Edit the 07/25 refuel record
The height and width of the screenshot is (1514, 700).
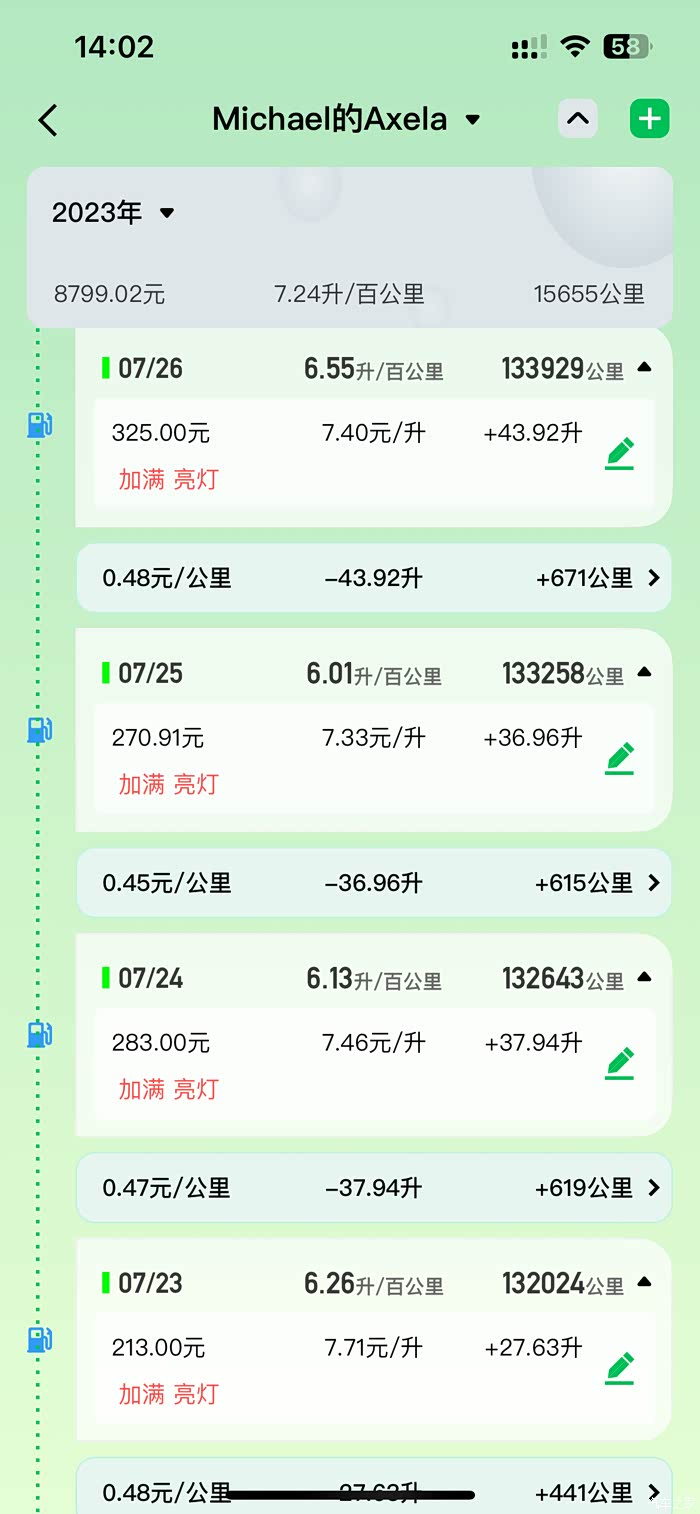pos(620,758)
